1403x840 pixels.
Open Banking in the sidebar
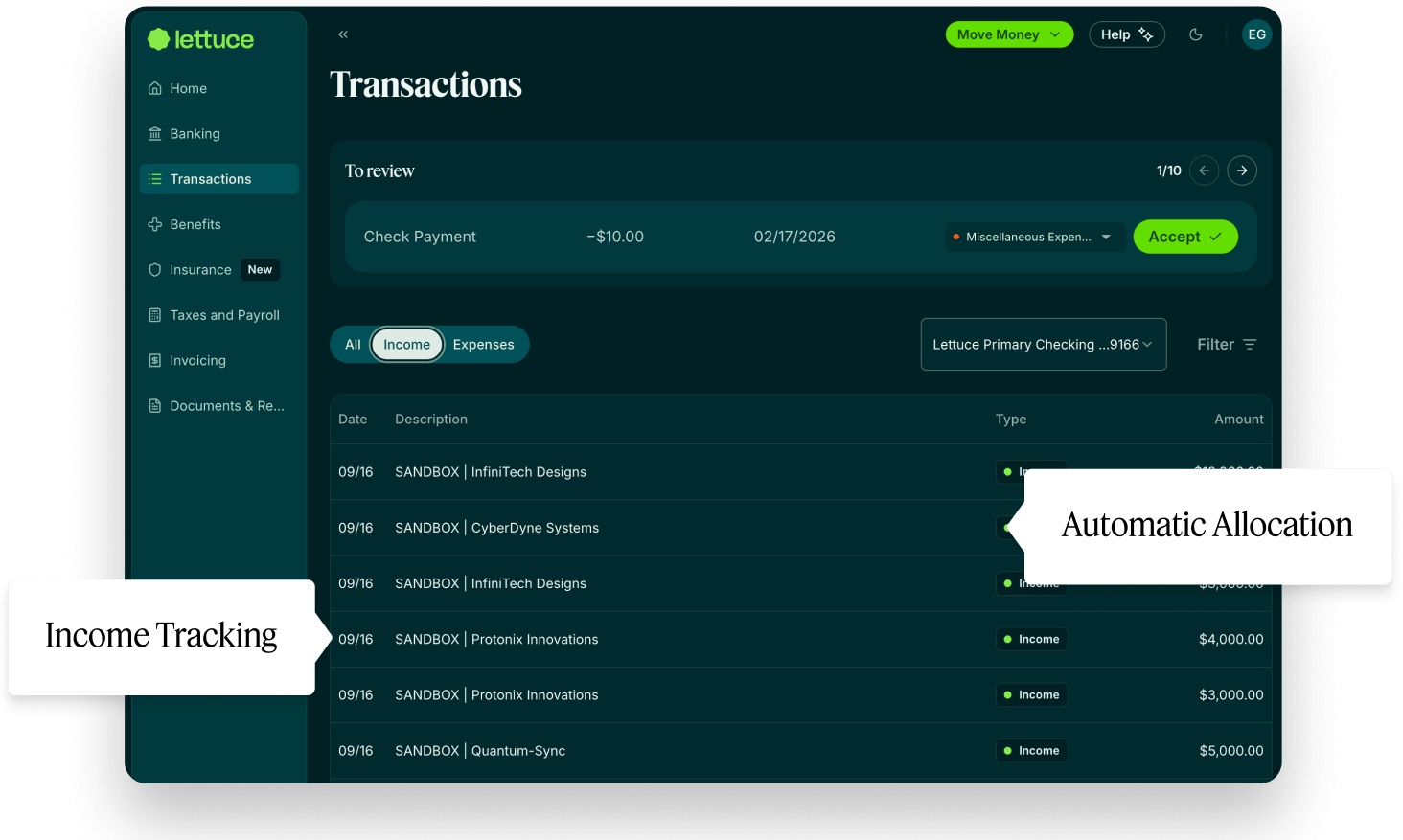tap(219, 133)
